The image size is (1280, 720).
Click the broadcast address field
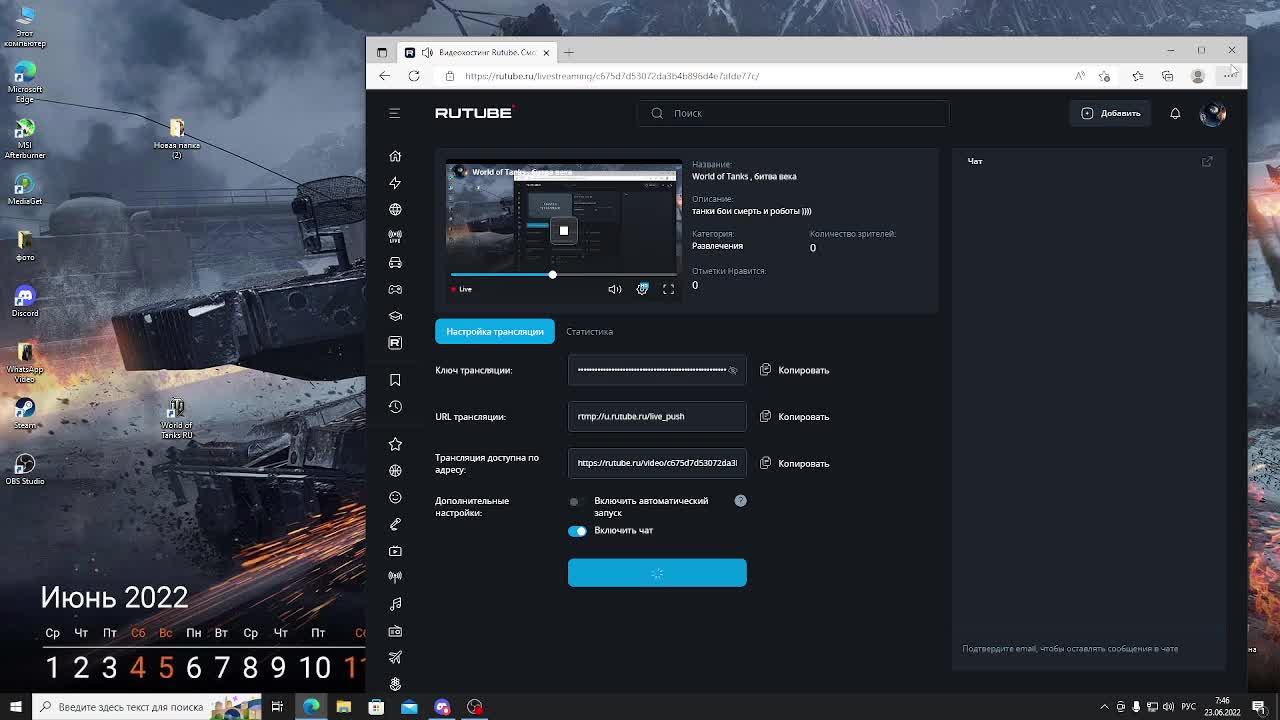pos(657,463)
